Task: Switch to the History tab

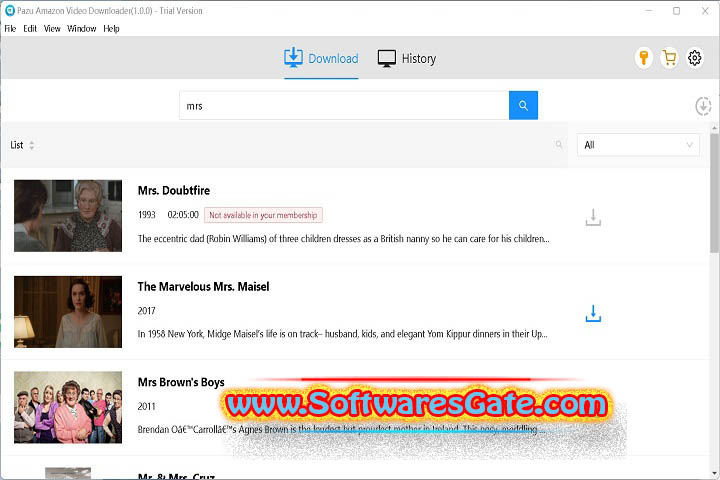Action: pyautogui.click(x=407, y=59)
